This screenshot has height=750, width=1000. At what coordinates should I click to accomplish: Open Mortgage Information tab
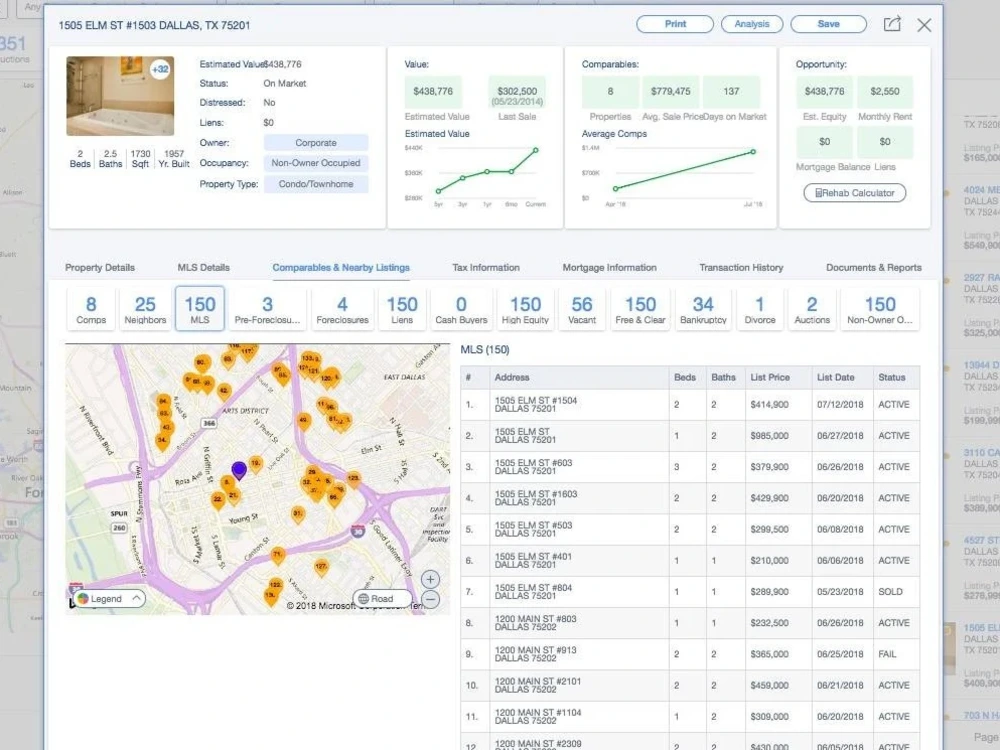pos(610,268)
